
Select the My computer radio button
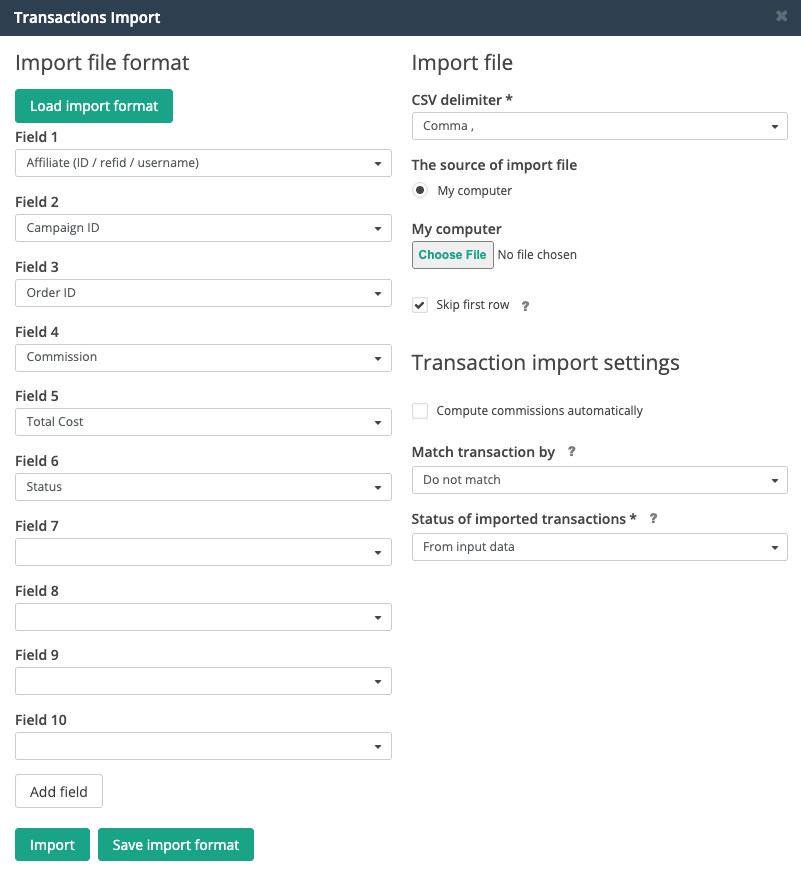pos(420,190)
